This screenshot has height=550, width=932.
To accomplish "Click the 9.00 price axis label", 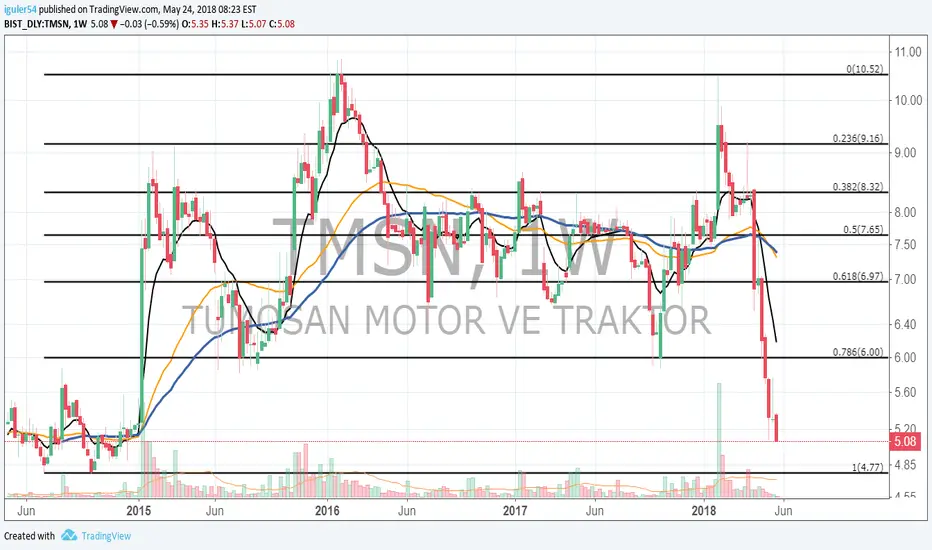I will click(x=905, y=153).
